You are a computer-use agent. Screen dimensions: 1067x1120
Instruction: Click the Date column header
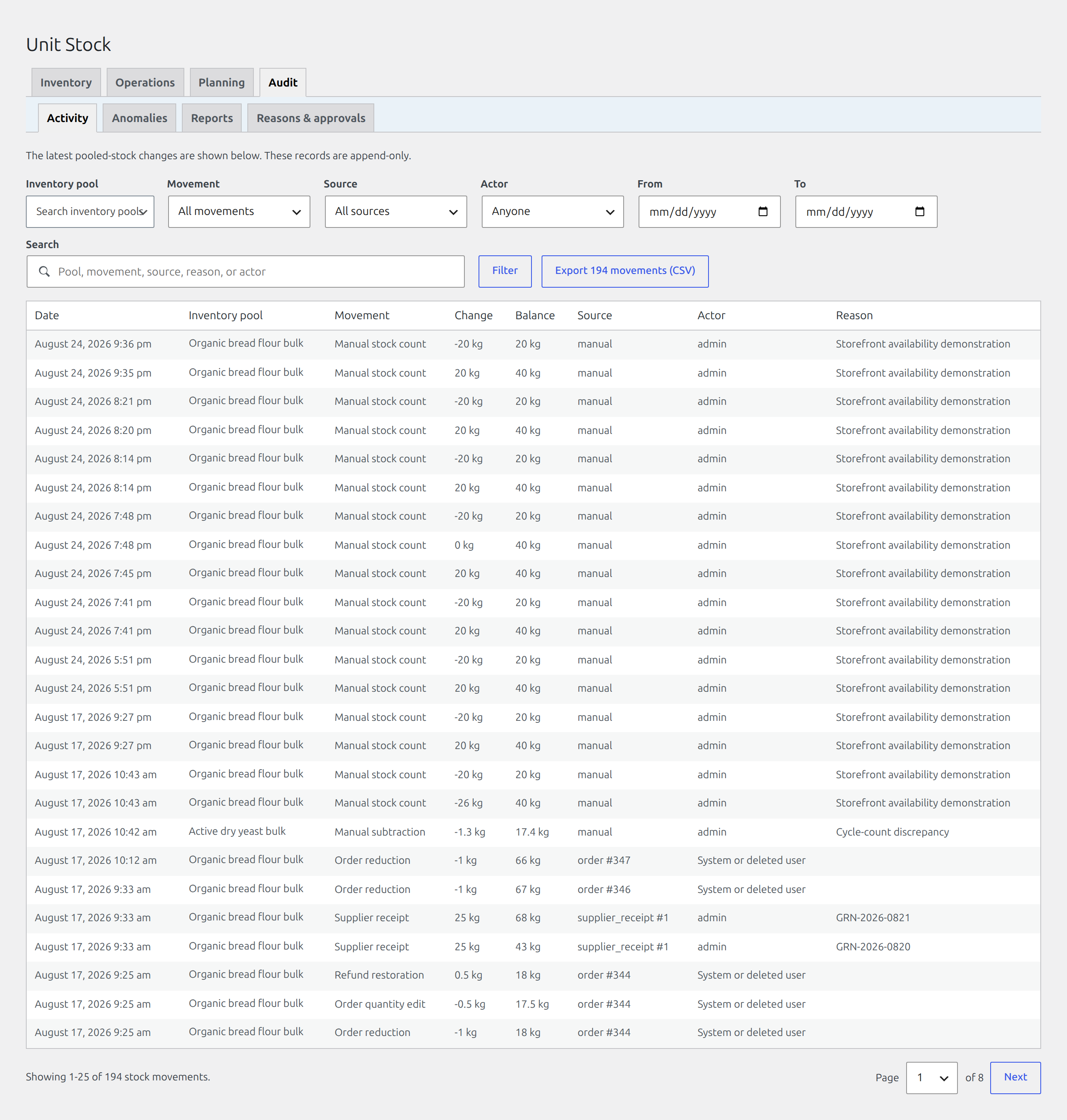[x=46, y=316]
